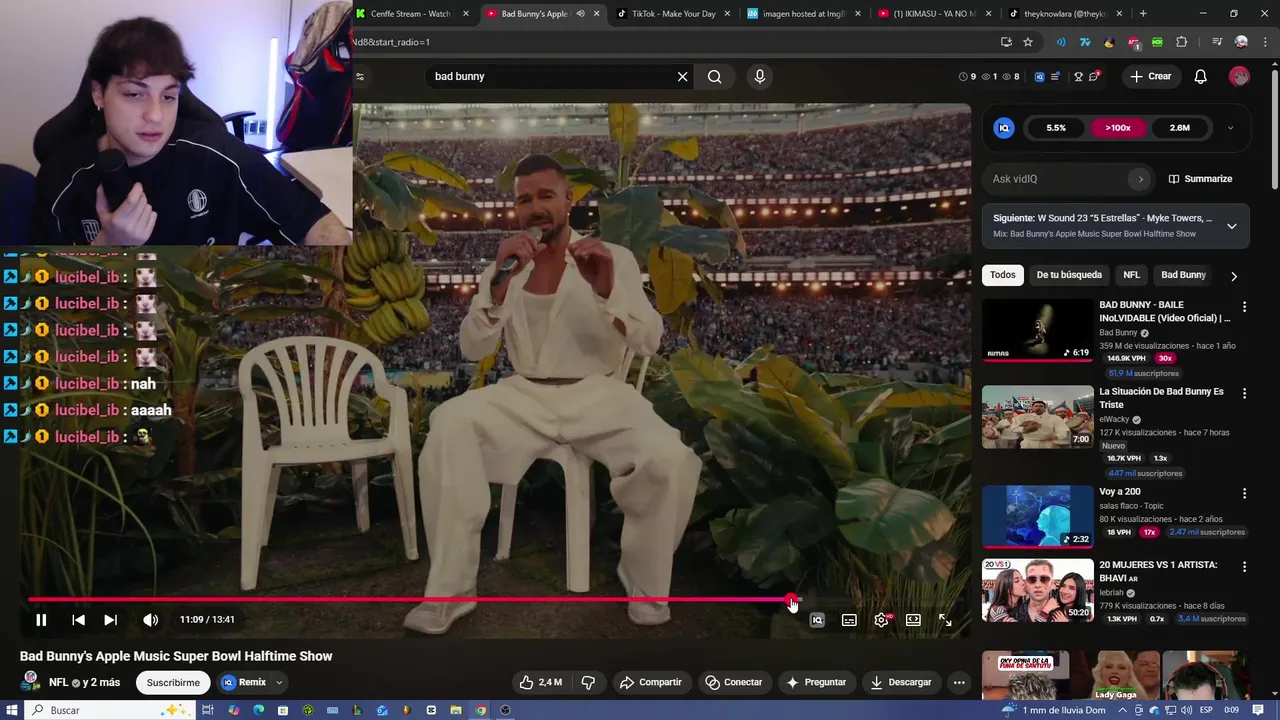Clear the bad bunny search text

pyautogui.click(x=683, y=76)
